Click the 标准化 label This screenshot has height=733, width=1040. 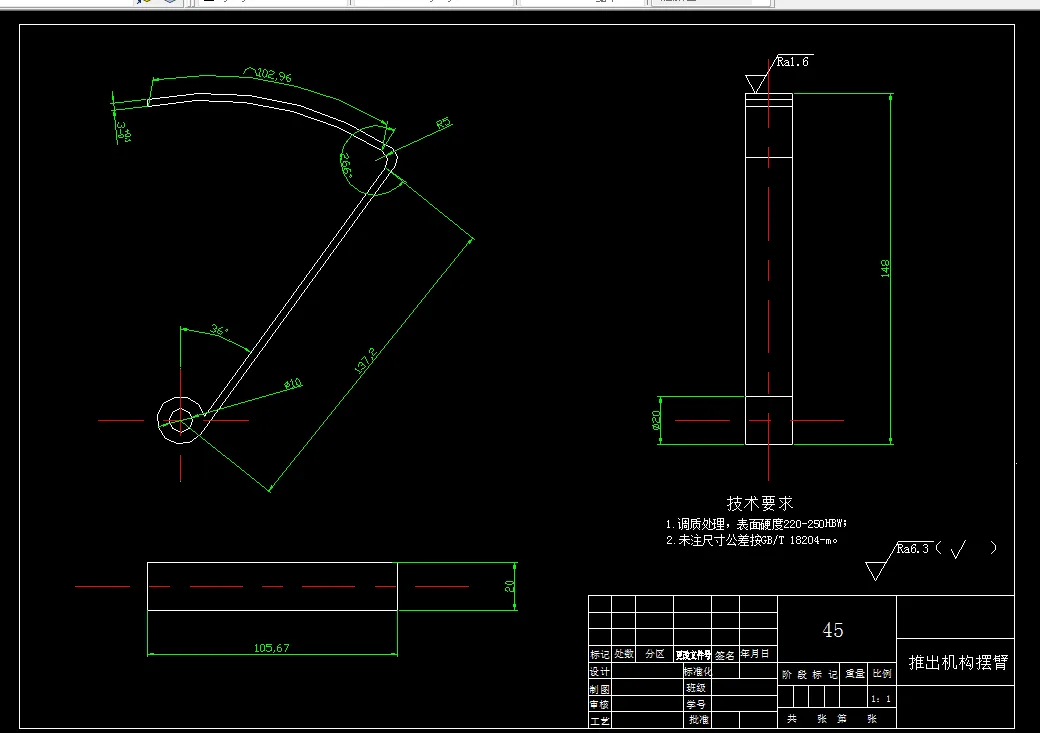click(x=698, y=671)
